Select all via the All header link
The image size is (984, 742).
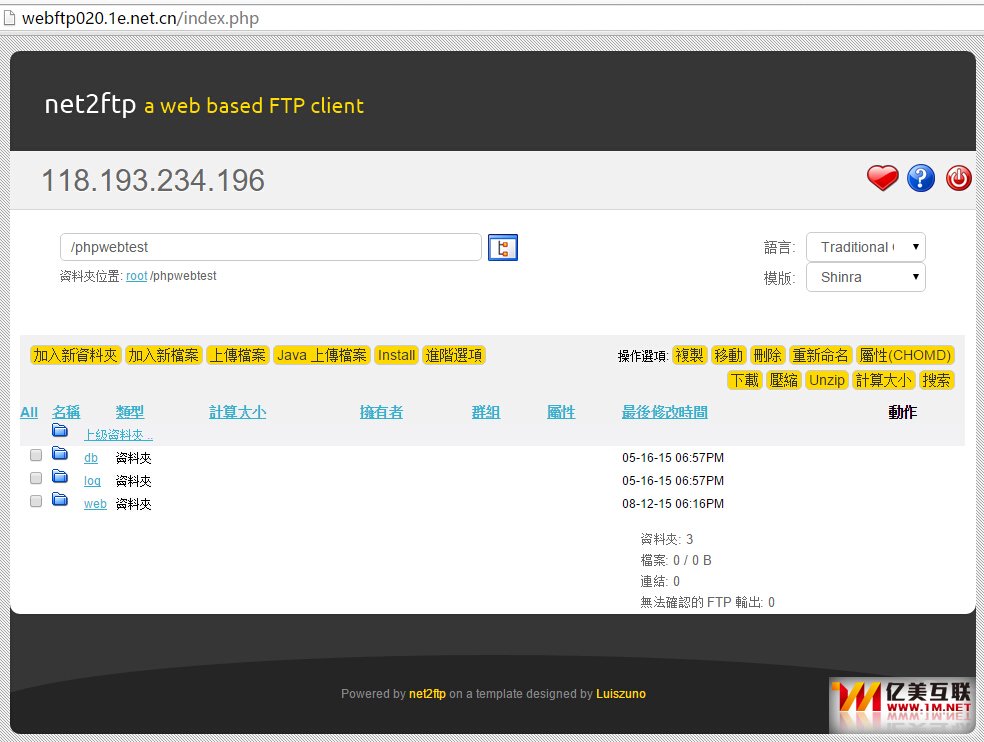pos(29,412)
